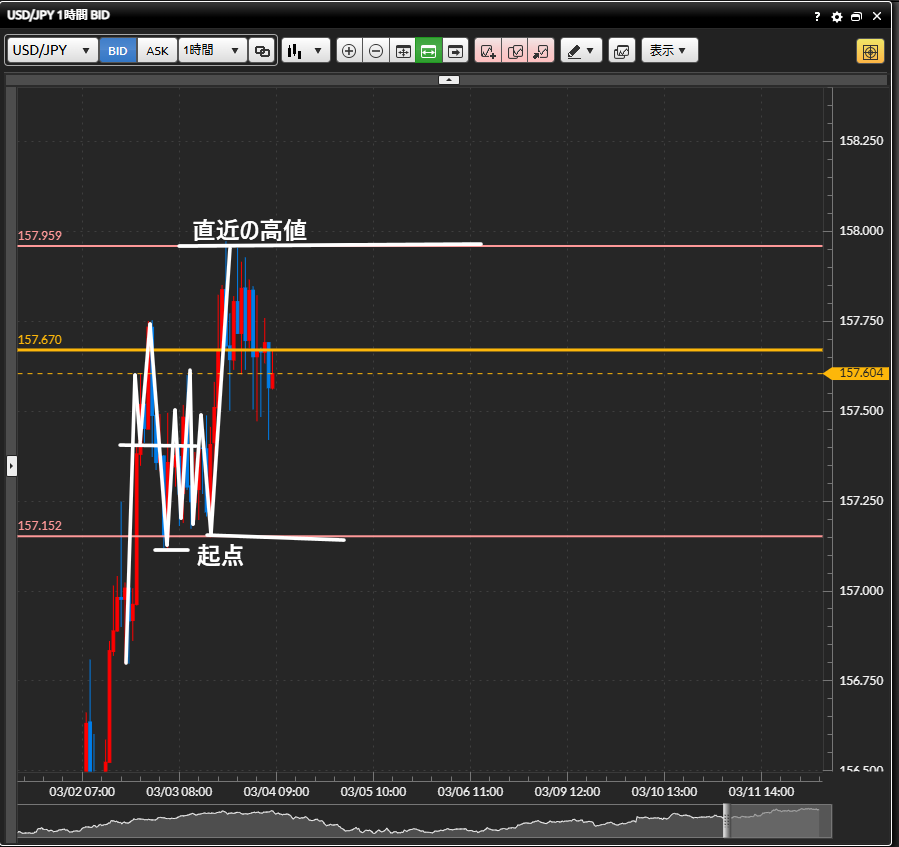Click the link charts icon
899x847 pixels.
262,51
